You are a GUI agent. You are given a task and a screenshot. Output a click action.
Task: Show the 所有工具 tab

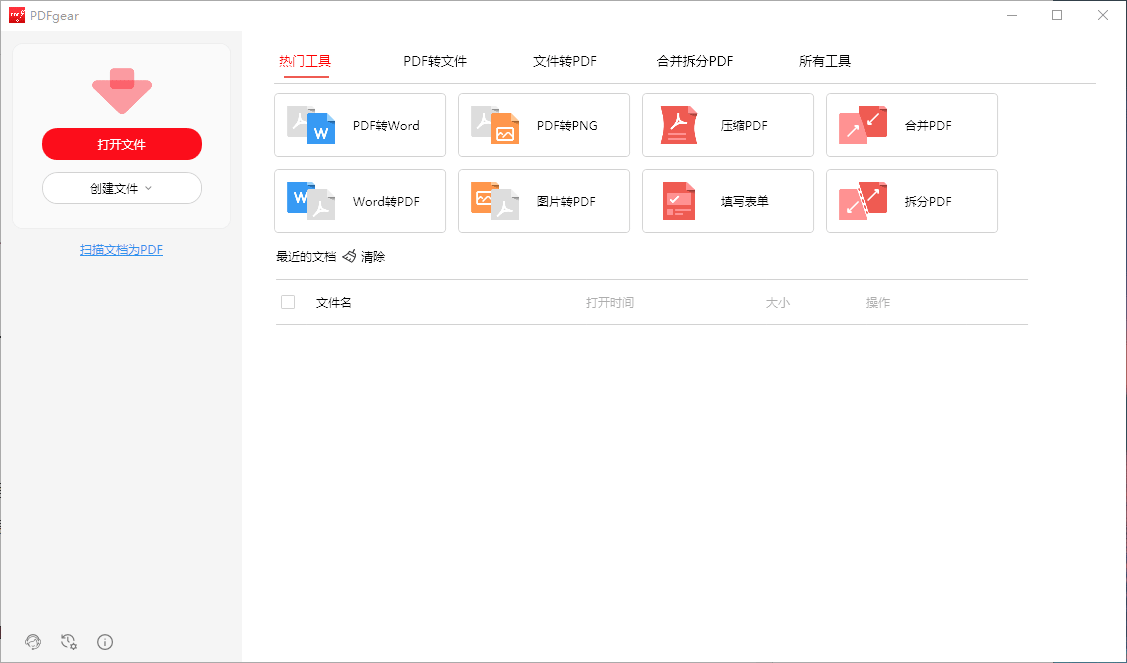click(x=825, y=61)
